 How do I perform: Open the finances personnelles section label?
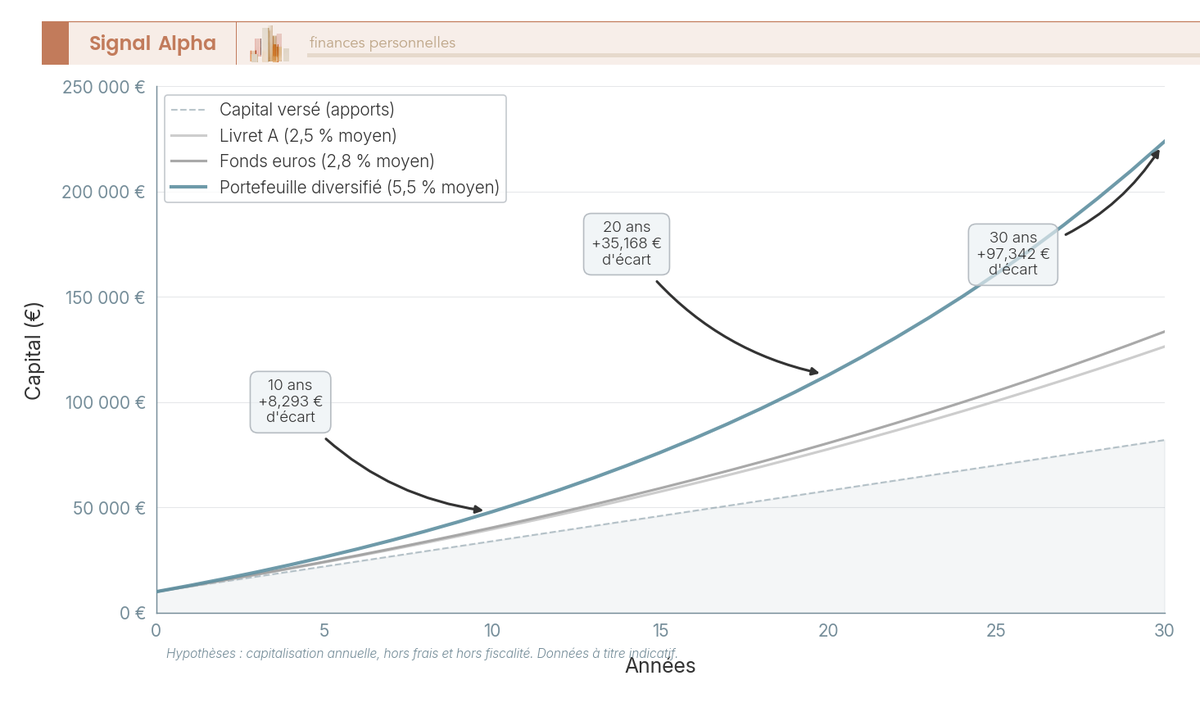point(382,42)
